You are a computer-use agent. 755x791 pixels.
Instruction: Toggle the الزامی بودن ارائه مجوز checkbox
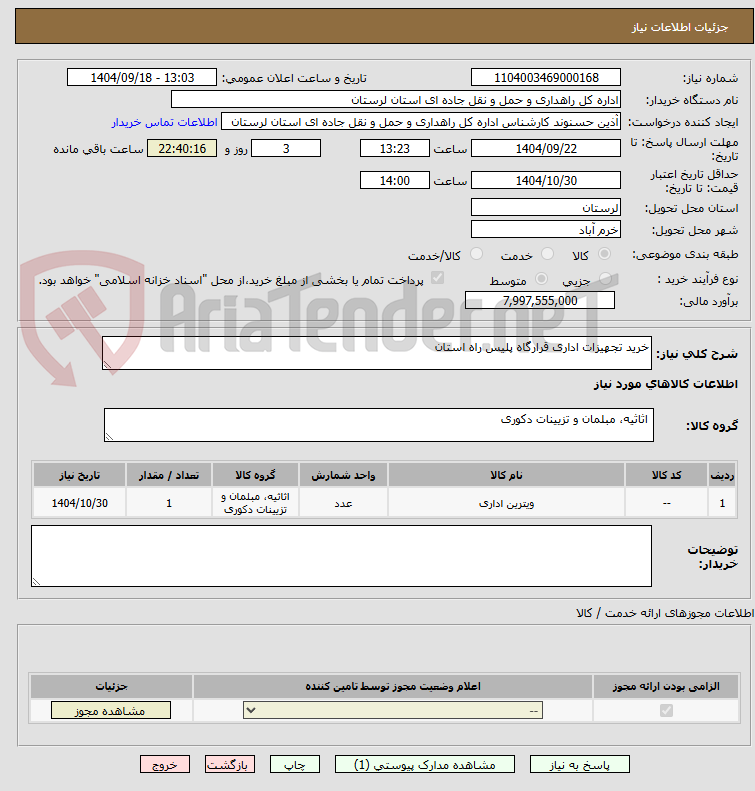click(666, 710)
